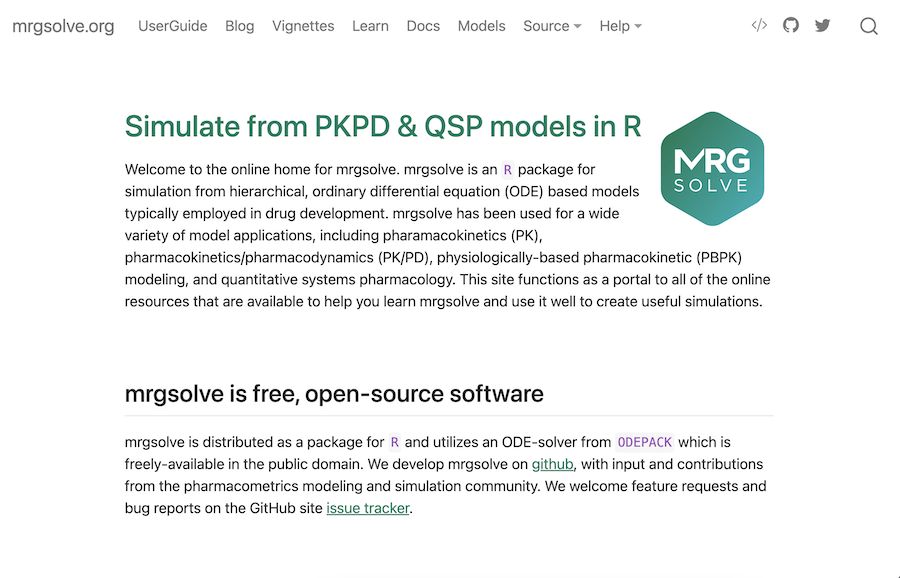Go to mrgsolve.org home brand link
The width and height of the screenshot is (900, 578).
63,26
